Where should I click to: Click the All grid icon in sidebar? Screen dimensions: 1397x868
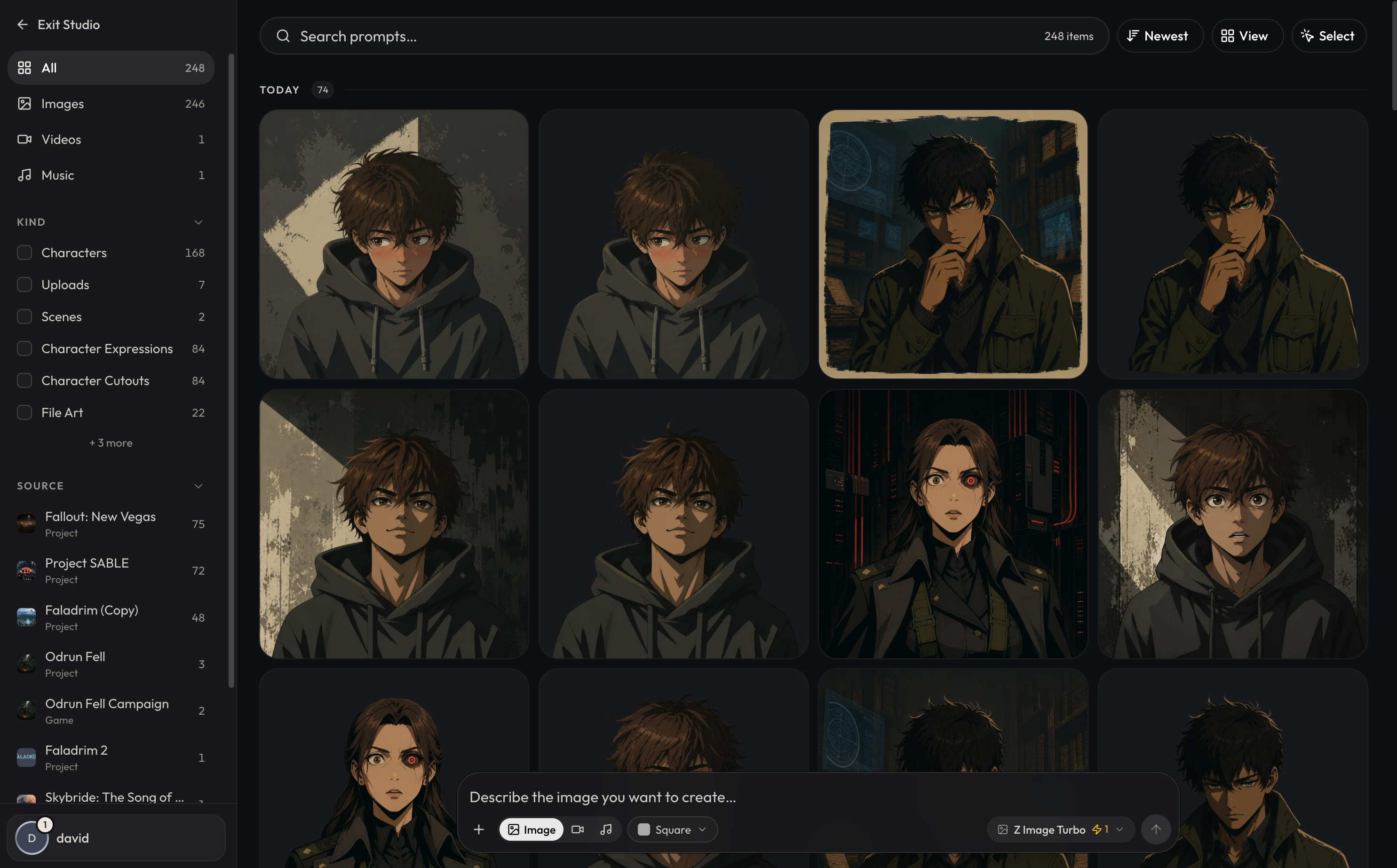pyautogui.click(x=24, y=68)
